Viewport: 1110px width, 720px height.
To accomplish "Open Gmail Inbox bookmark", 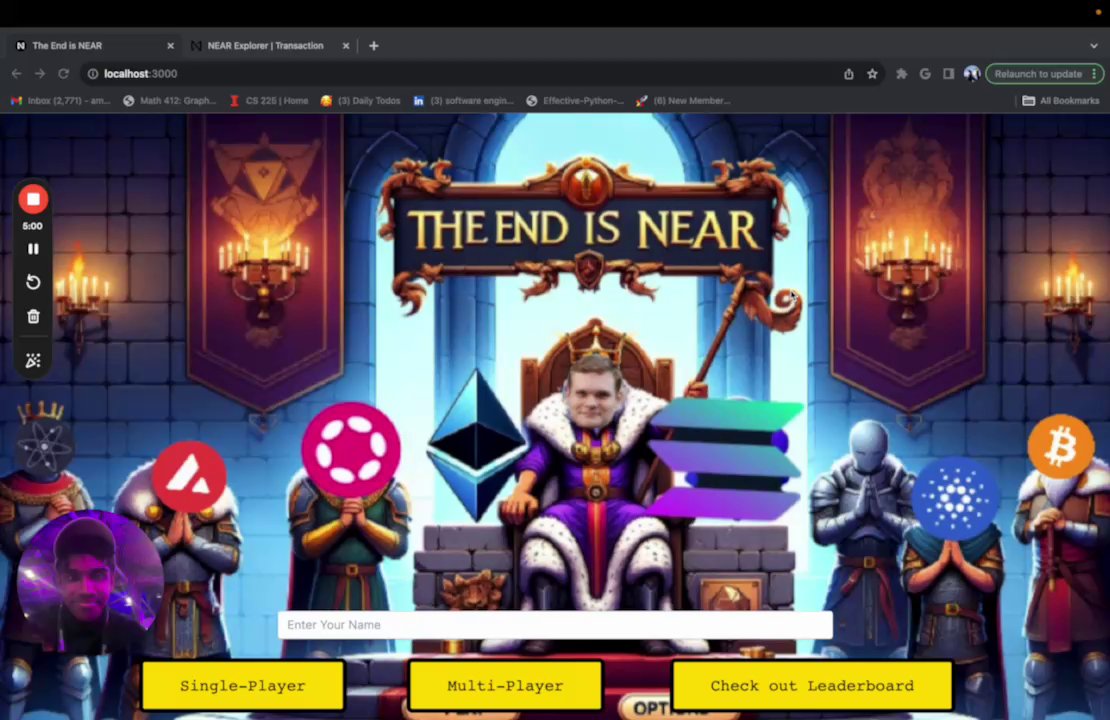I will click(61, 101).
